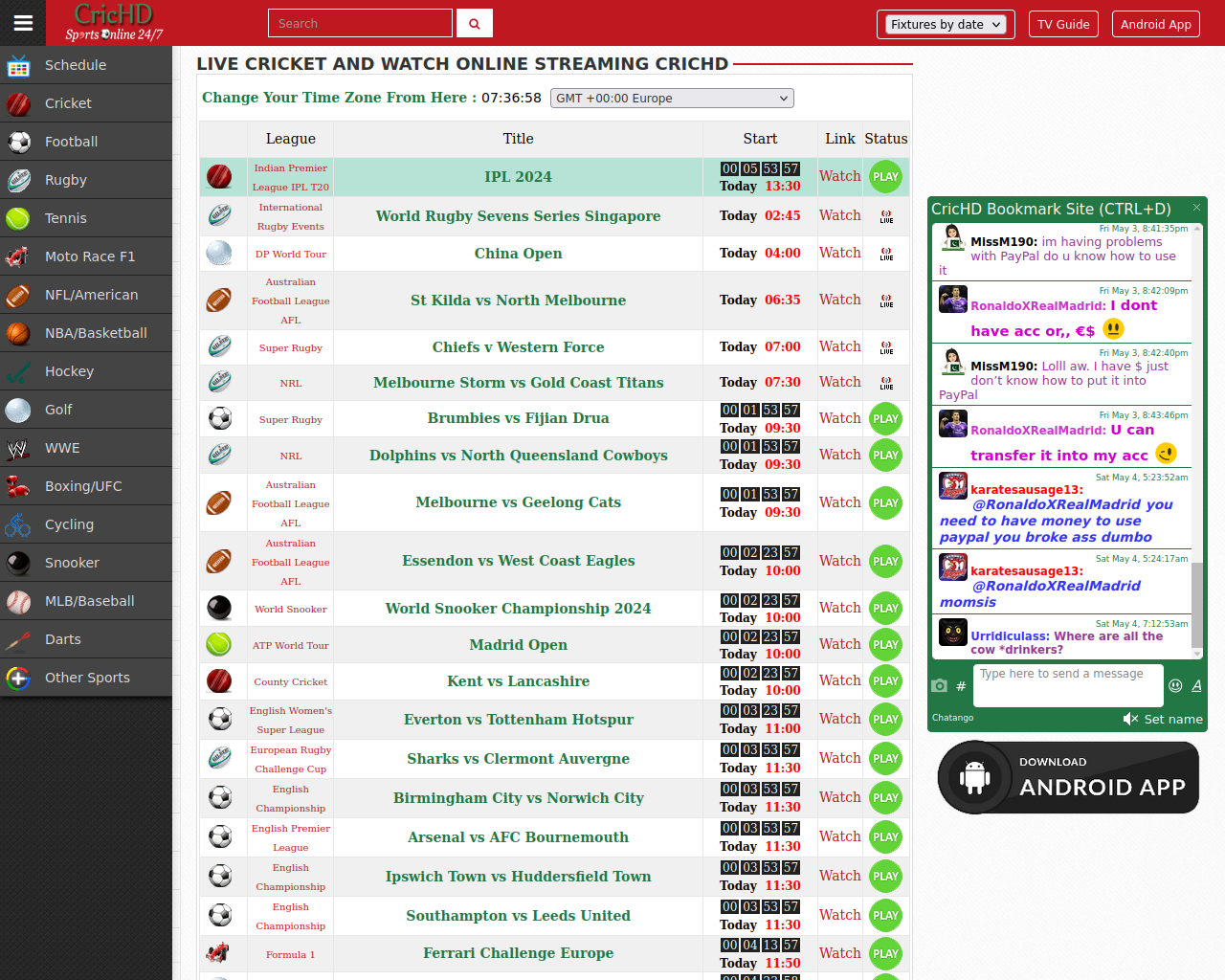1225x980 pixels.
Task: Open the Fixtures by date dropdown
Action: pyautogui.click(x=944, y=25)
